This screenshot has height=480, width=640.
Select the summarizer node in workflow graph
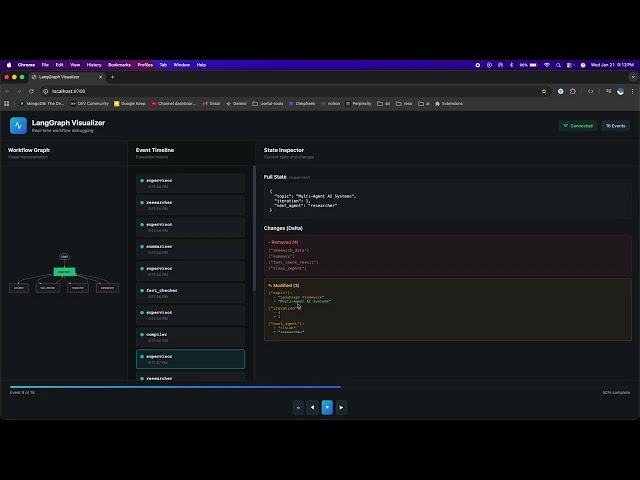tap(107, 288)
